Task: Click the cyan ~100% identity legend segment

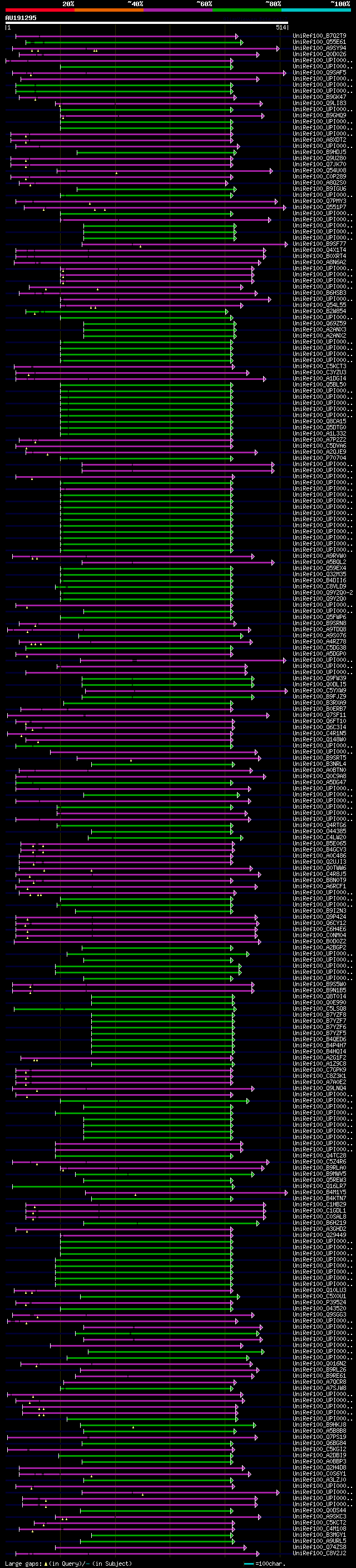Action: [x=316, y=10]
